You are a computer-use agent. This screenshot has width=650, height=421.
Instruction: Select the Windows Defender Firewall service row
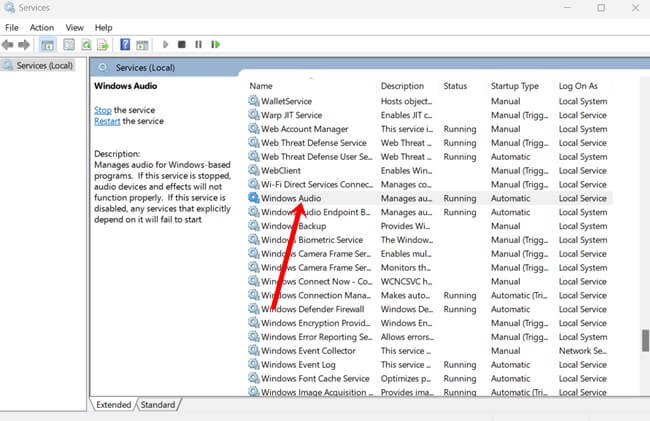[x=311, y=310]
